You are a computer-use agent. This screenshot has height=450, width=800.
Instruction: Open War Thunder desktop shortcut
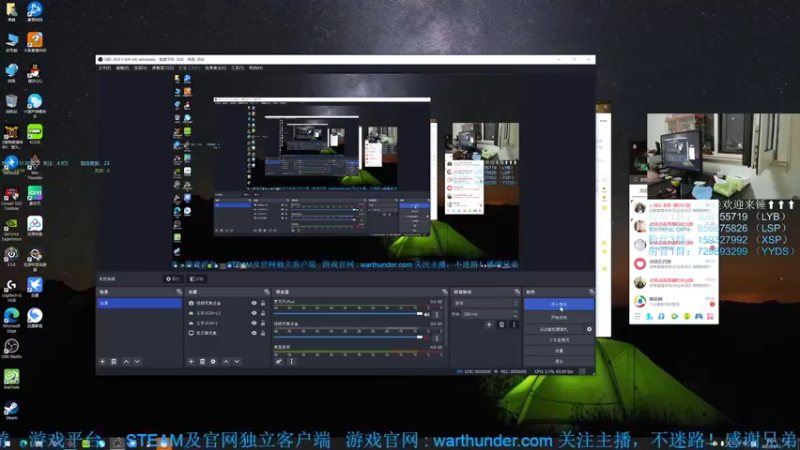point(35,167)
